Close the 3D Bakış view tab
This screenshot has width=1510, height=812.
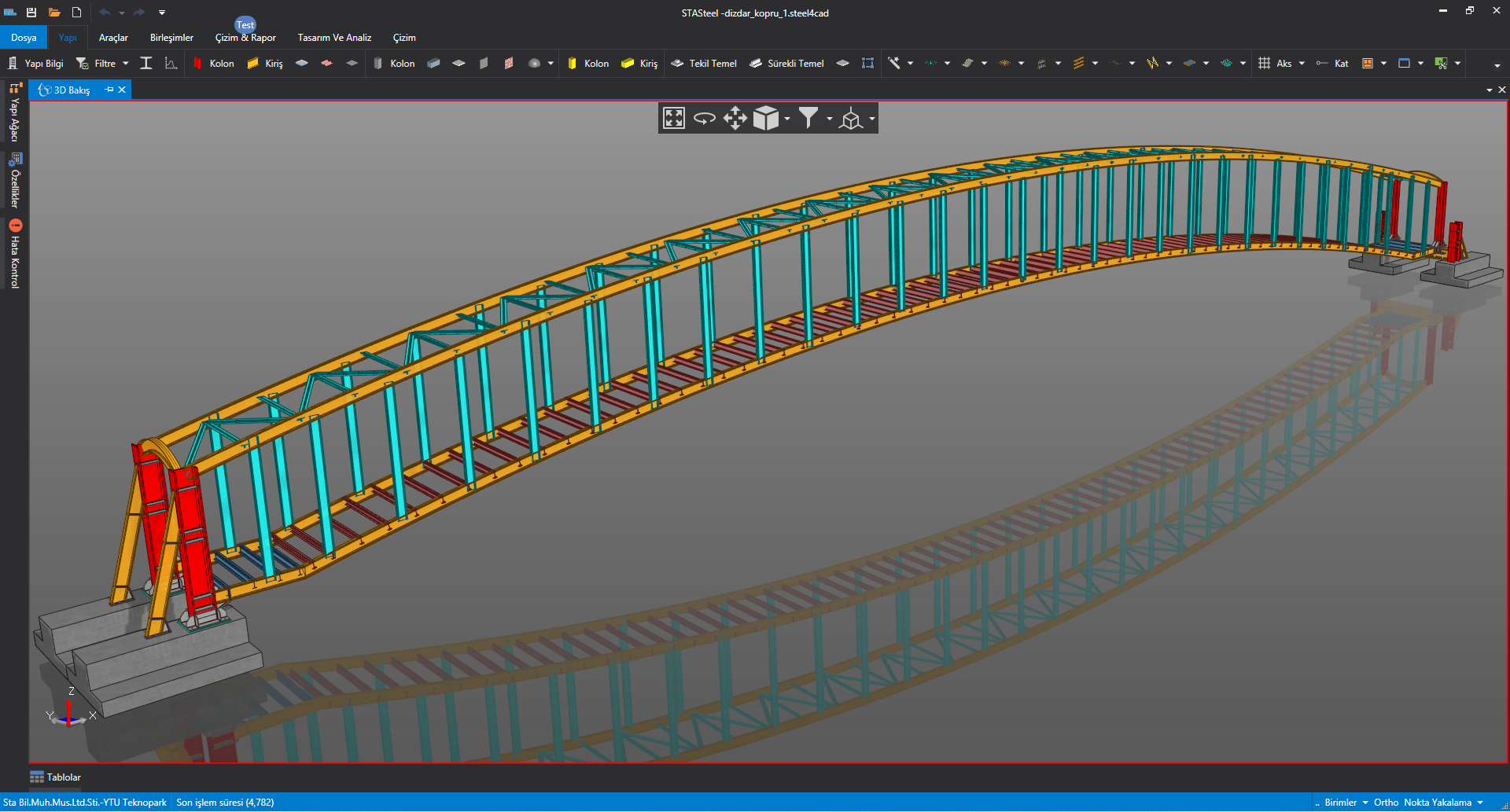point(122,90)
